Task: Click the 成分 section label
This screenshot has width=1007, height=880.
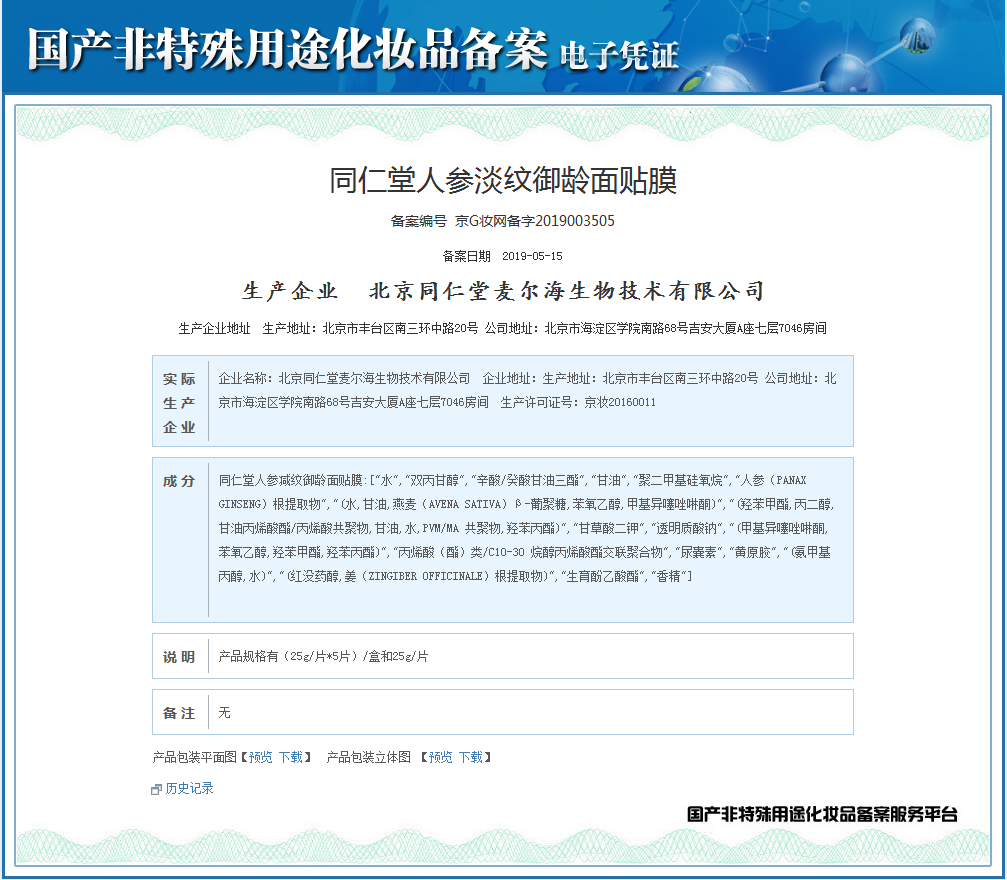Action: pos(179,481)
